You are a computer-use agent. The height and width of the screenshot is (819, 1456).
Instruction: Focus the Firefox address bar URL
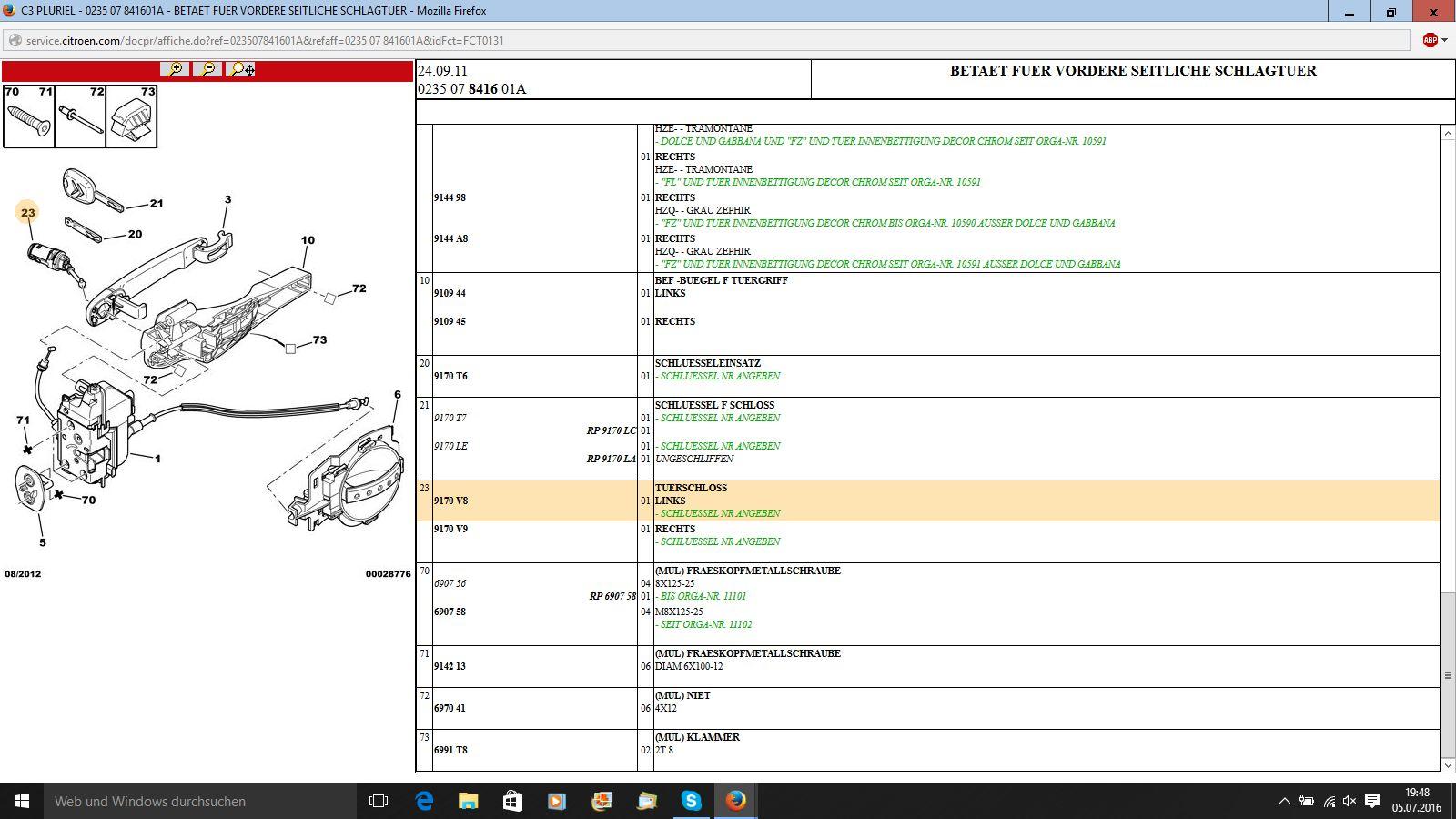[265, 40]
